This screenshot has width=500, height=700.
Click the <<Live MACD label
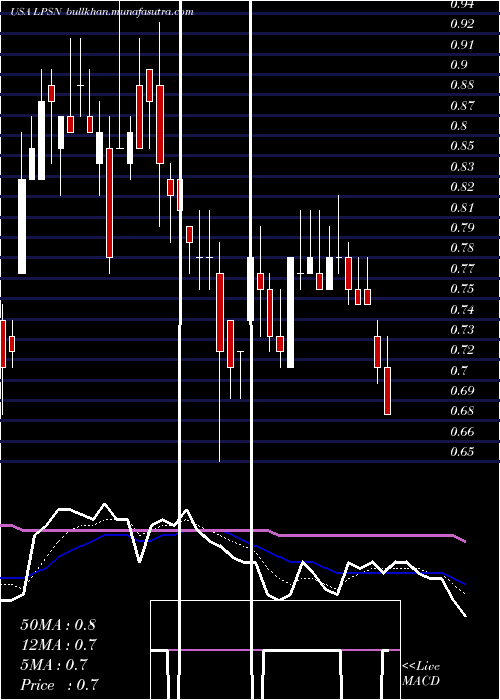pyautogui.click(x=421, y=674)
